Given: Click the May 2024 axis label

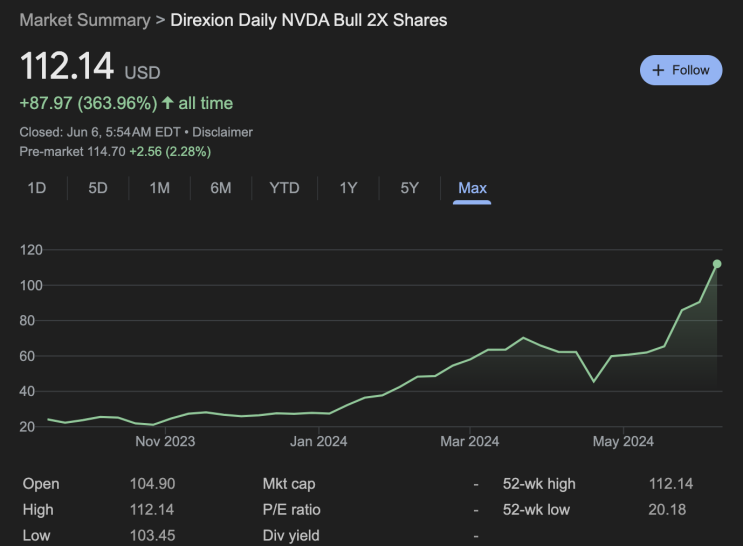Looking at the screenshot, I should [x=623, y=441].
